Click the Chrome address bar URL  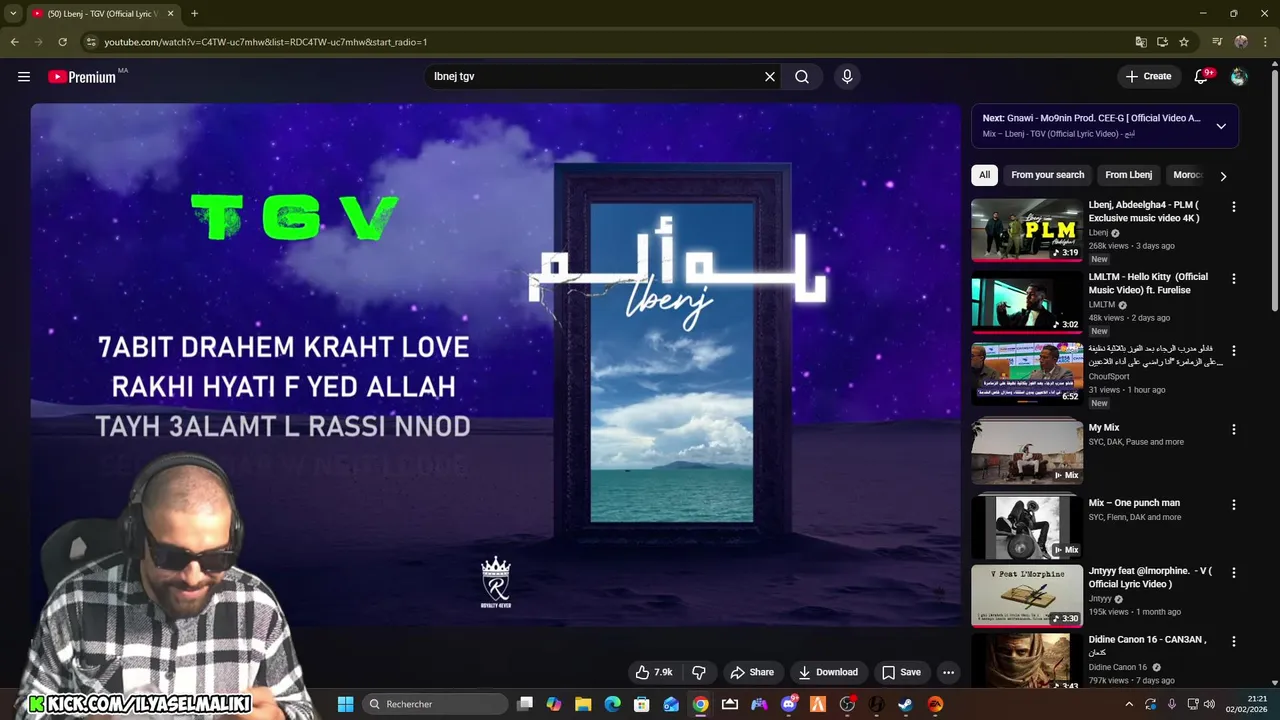266,42
